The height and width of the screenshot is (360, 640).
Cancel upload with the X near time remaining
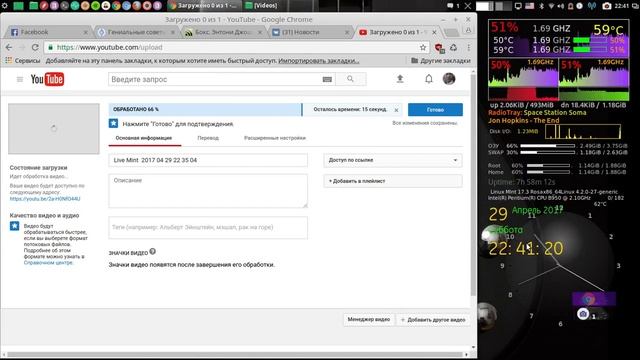[396, 110]
